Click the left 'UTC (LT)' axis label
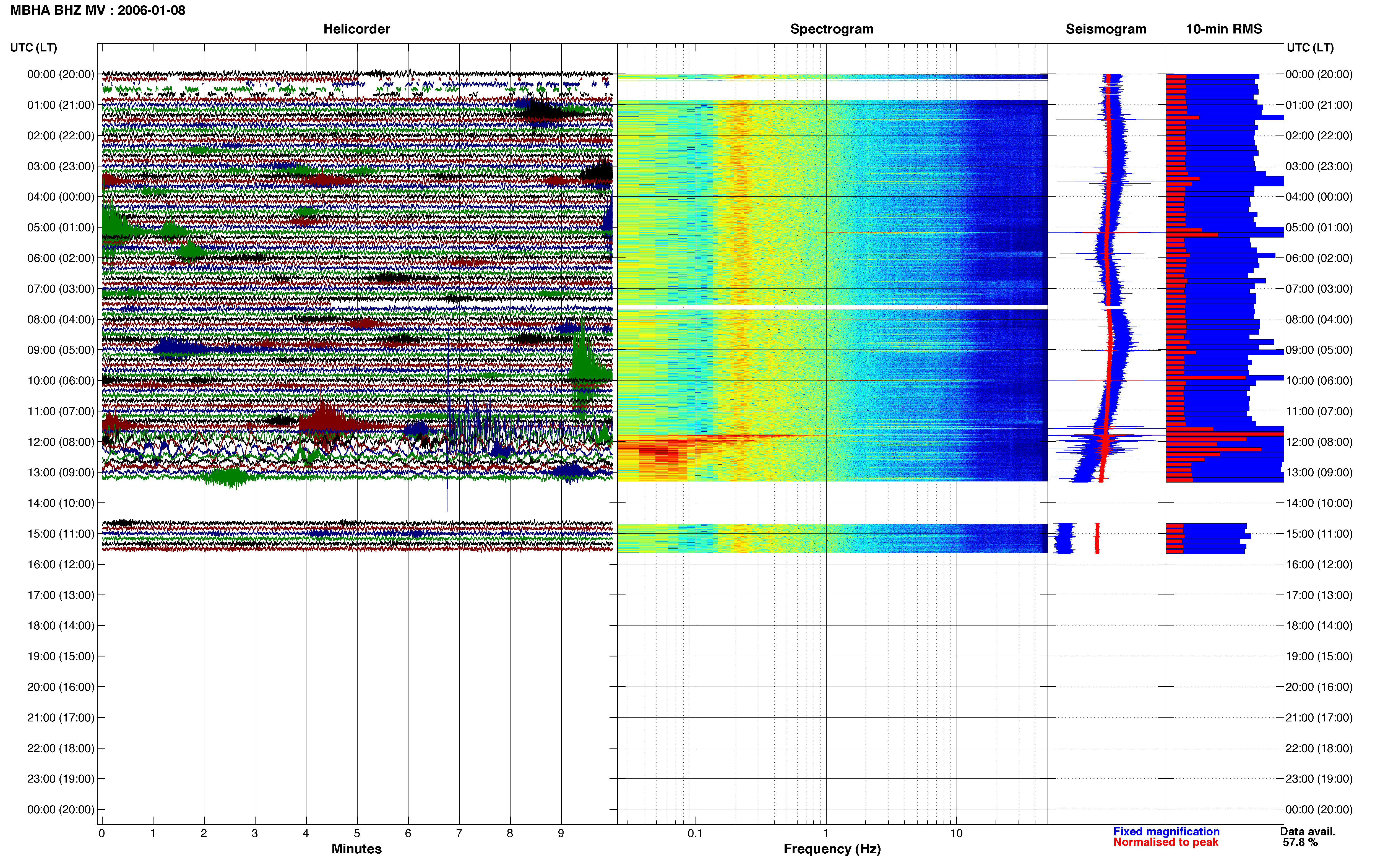This screenshot has width=1388, height=868. tap(33, 48)
